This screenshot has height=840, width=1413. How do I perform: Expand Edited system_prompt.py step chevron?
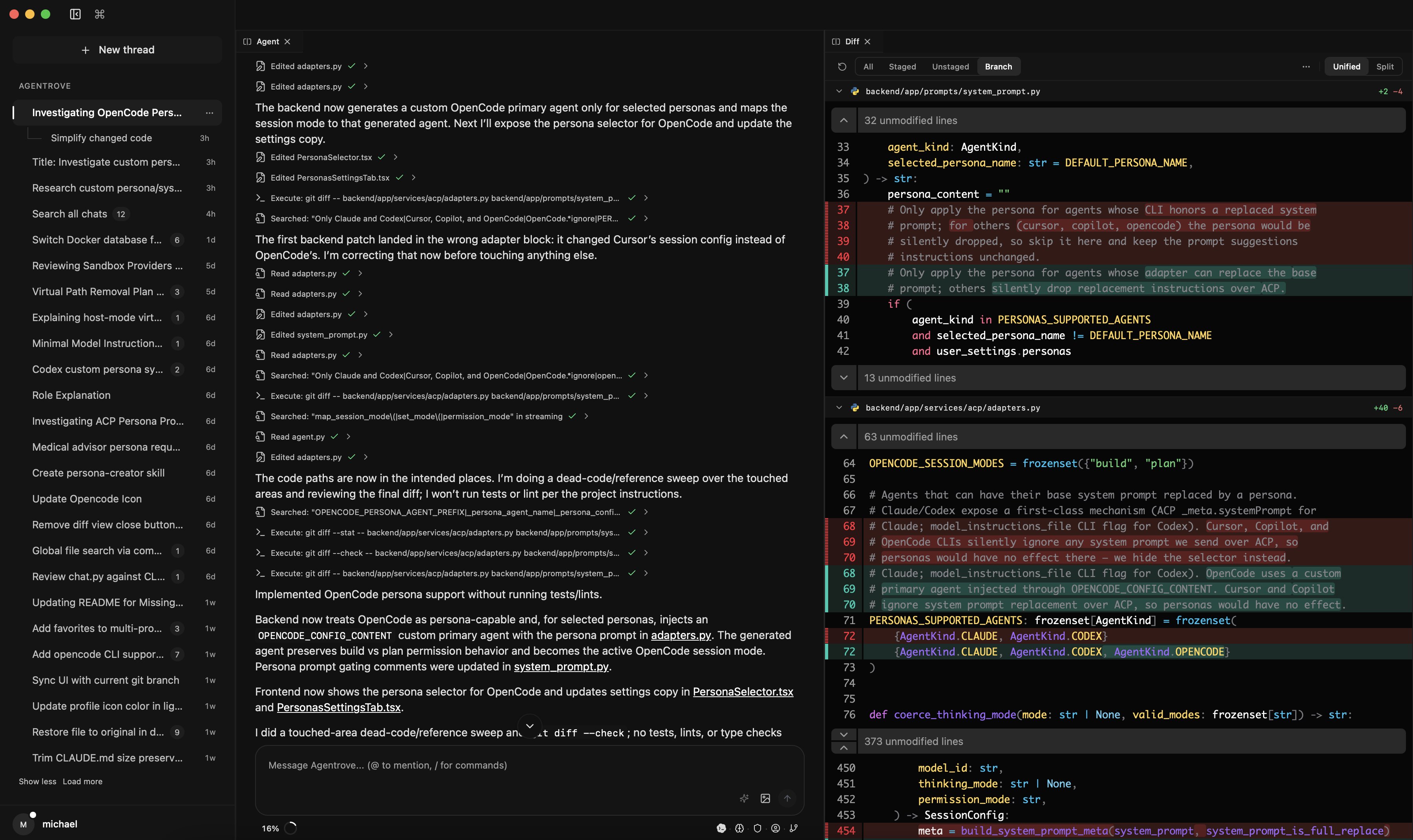pos(391,334)
